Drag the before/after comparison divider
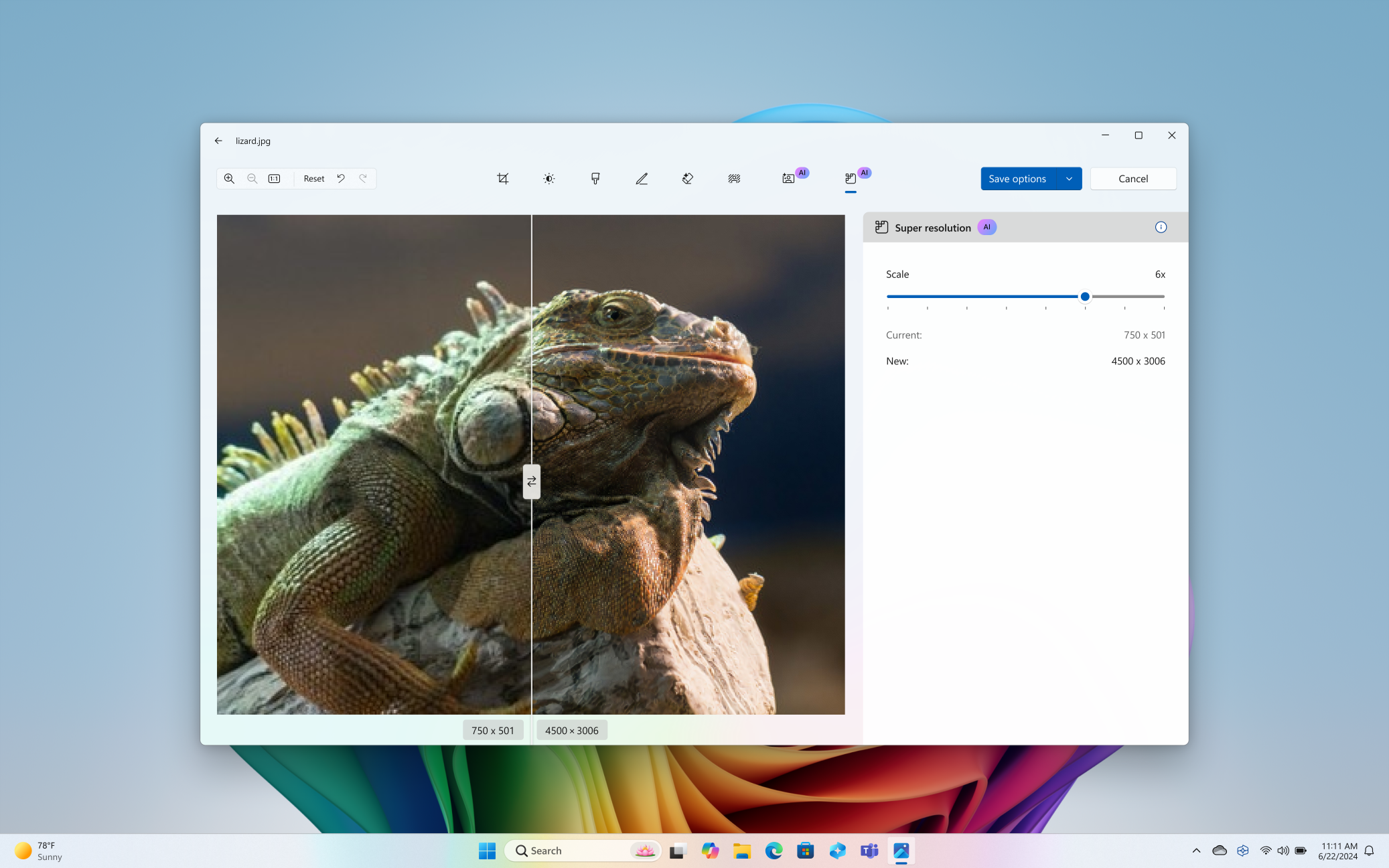This screenshot has height=868, width=1389. point(531,481)
